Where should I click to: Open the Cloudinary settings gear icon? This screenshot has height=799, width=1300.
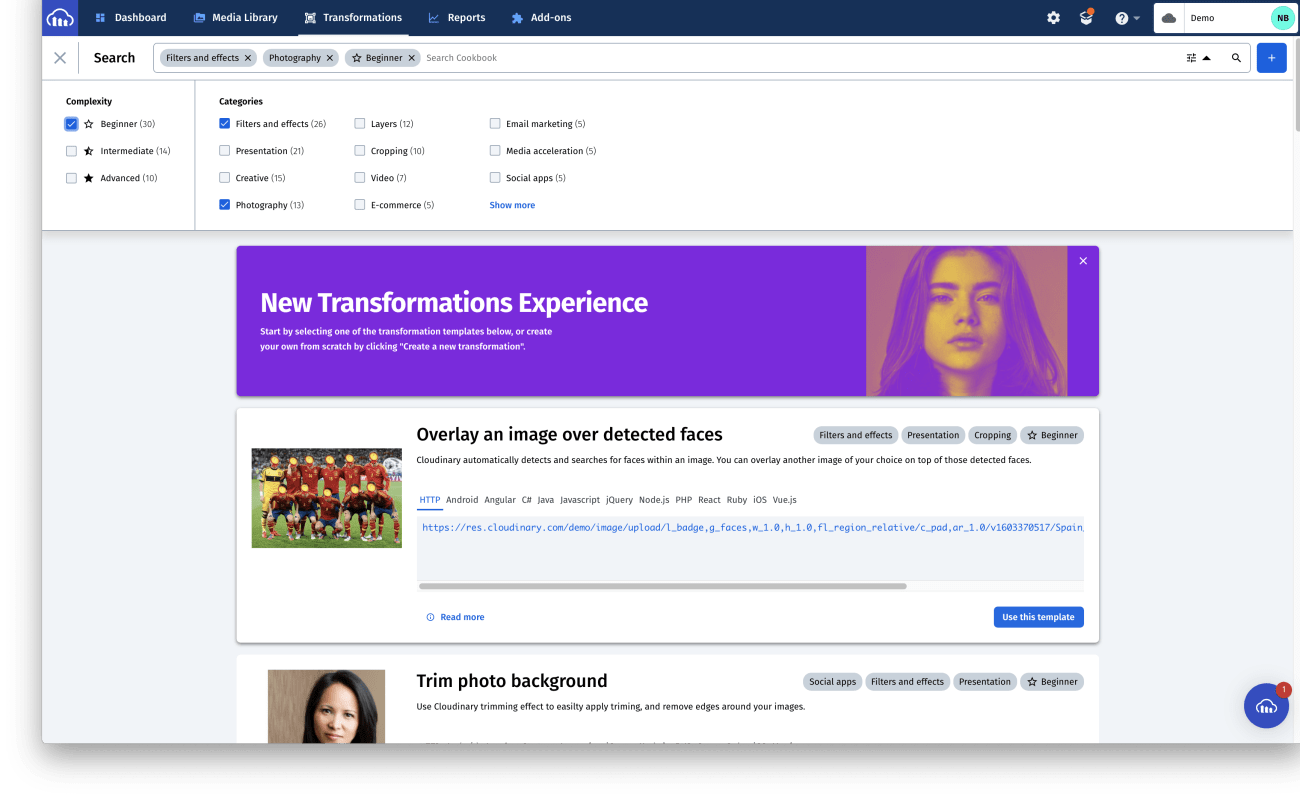coord(1053,17)
